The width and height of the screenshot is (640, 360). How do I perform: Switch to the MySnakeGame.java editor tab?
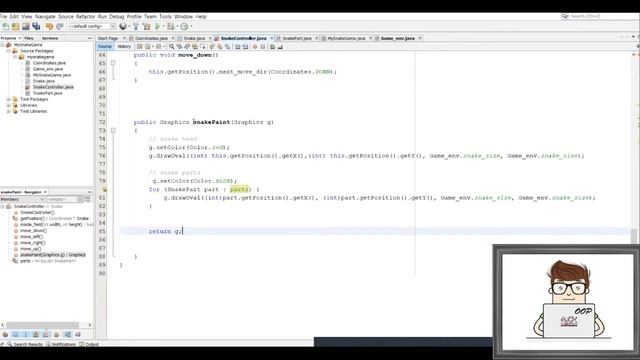click(x=347, y=38)
